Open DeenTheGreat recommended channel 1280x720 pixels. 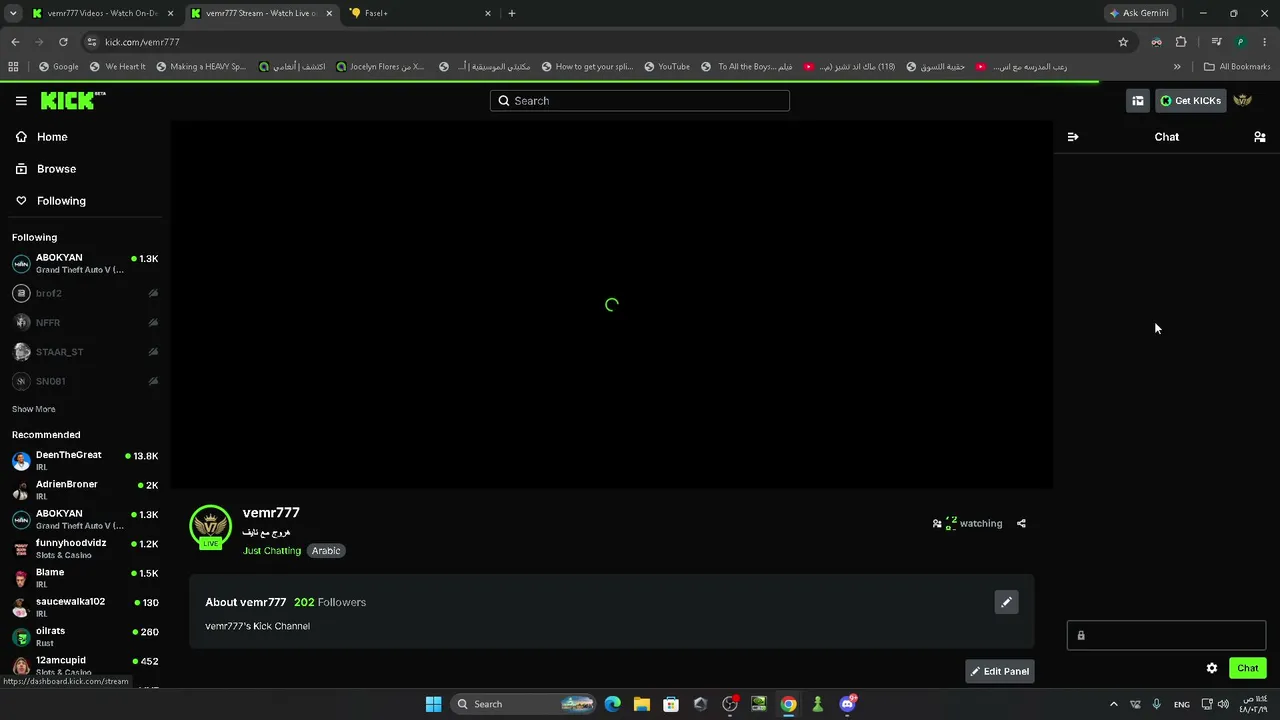84,460
